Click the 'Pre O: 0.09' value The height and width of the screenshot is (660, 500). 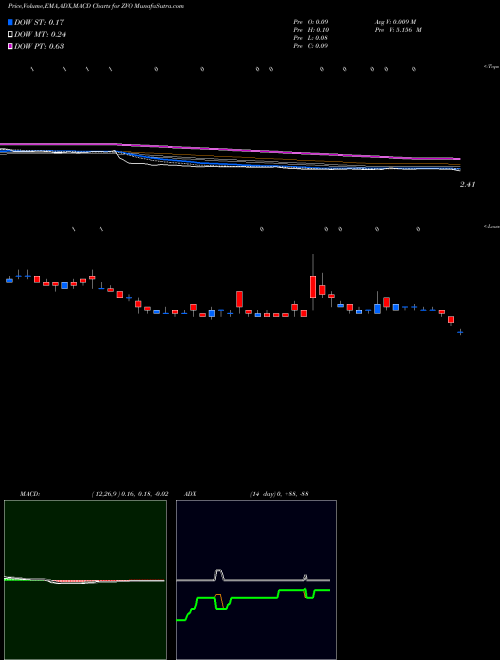point(311,22)
